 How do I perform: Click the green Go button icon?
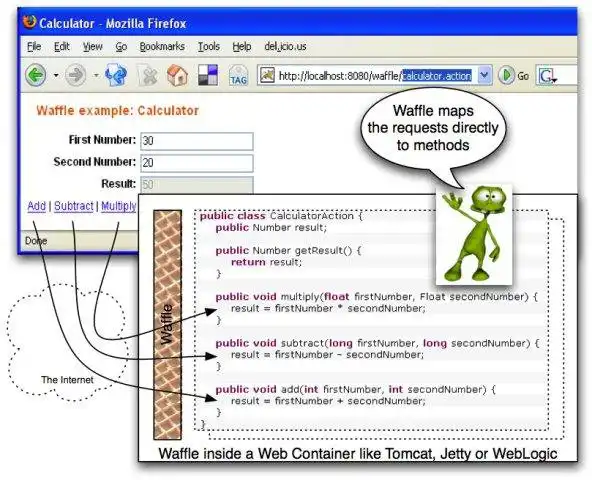pyautogui.click(x=506, y=75)
